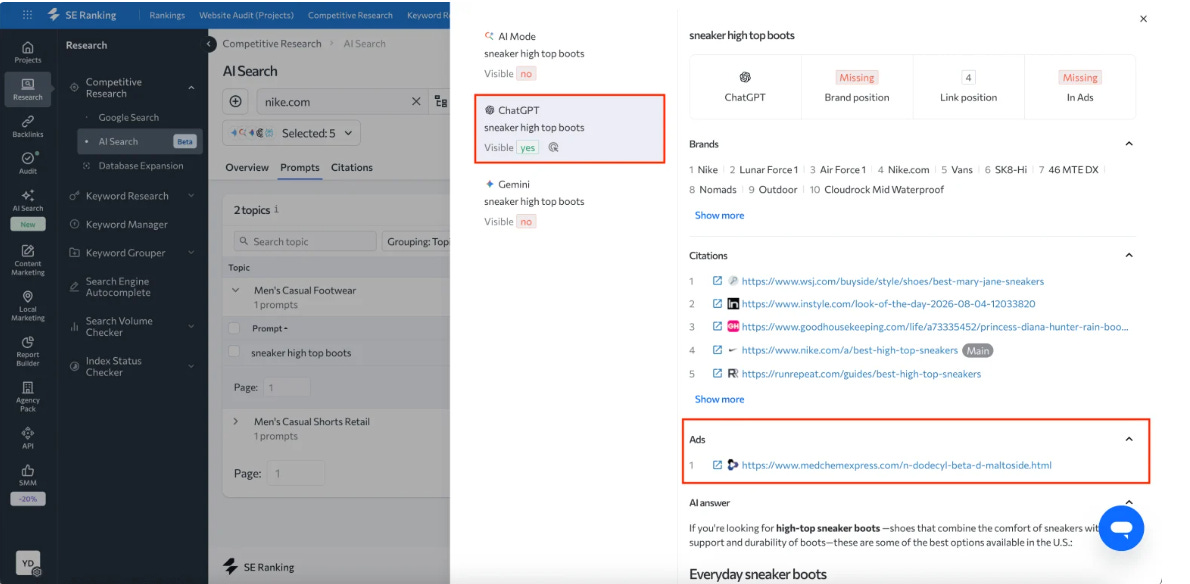The width and height of the screenshot is (1190, 584).
Task: Switch to the Overview tab
Action: pyautogui.click(x=247, y=168)
